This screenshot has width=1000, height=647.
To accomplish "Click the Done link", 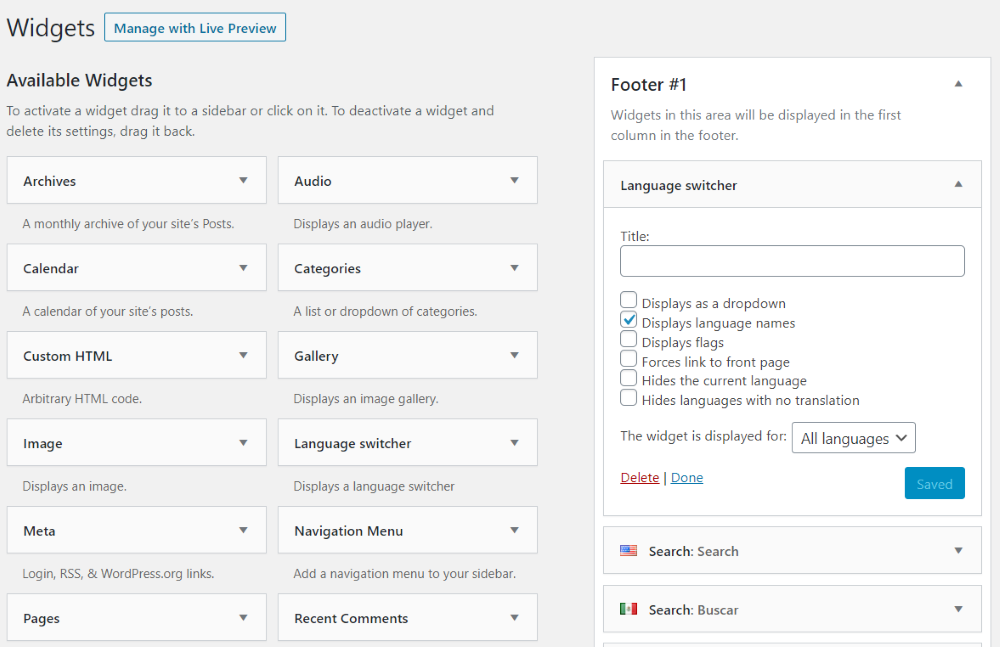I will [687, 478].
